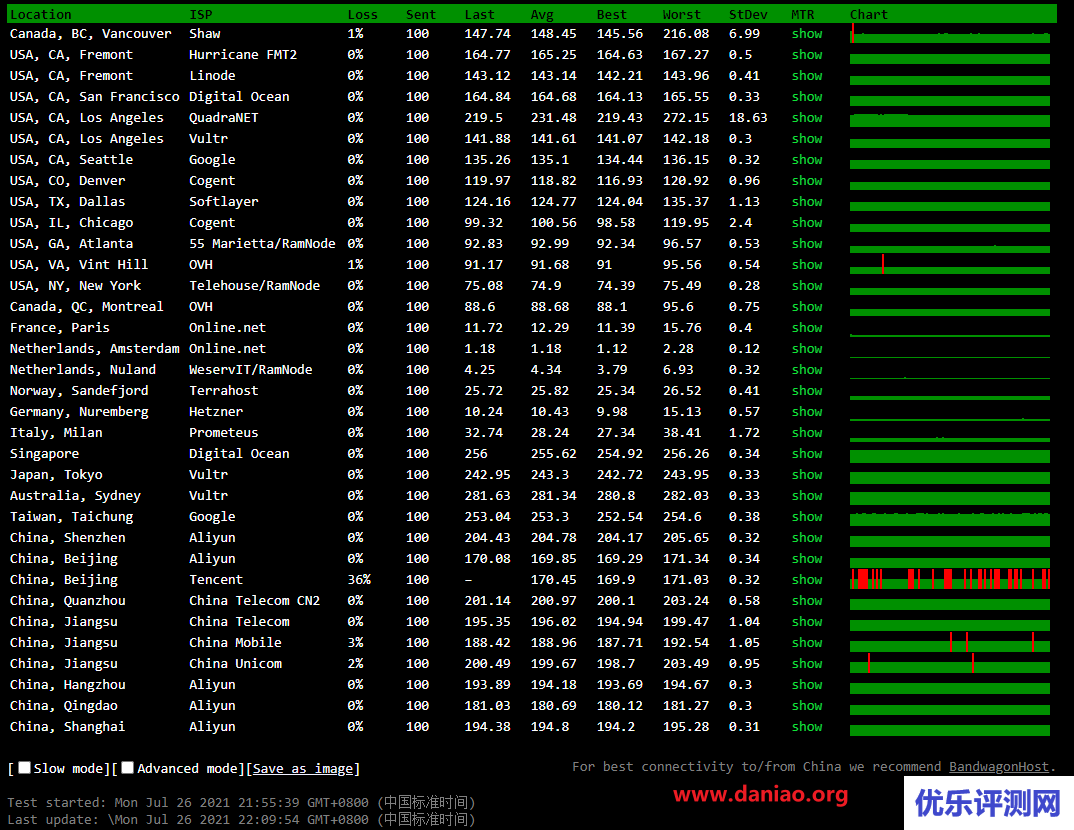Open the MTR for Germany, Nuremberg
This screenshot has width=1074, height=830.
(807, 412)
